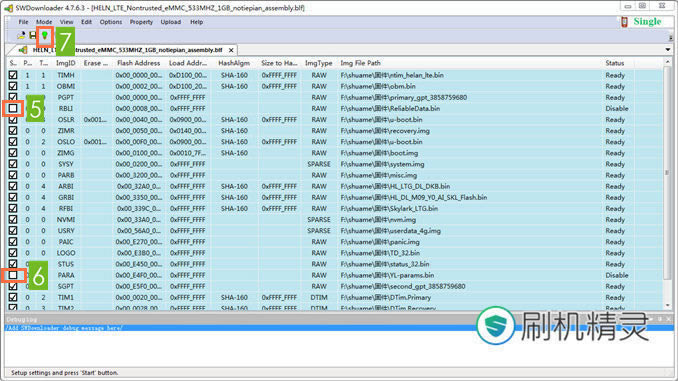Click the Single mode phone icon
This screenshot has width=678, height=381.
[624, 22]
